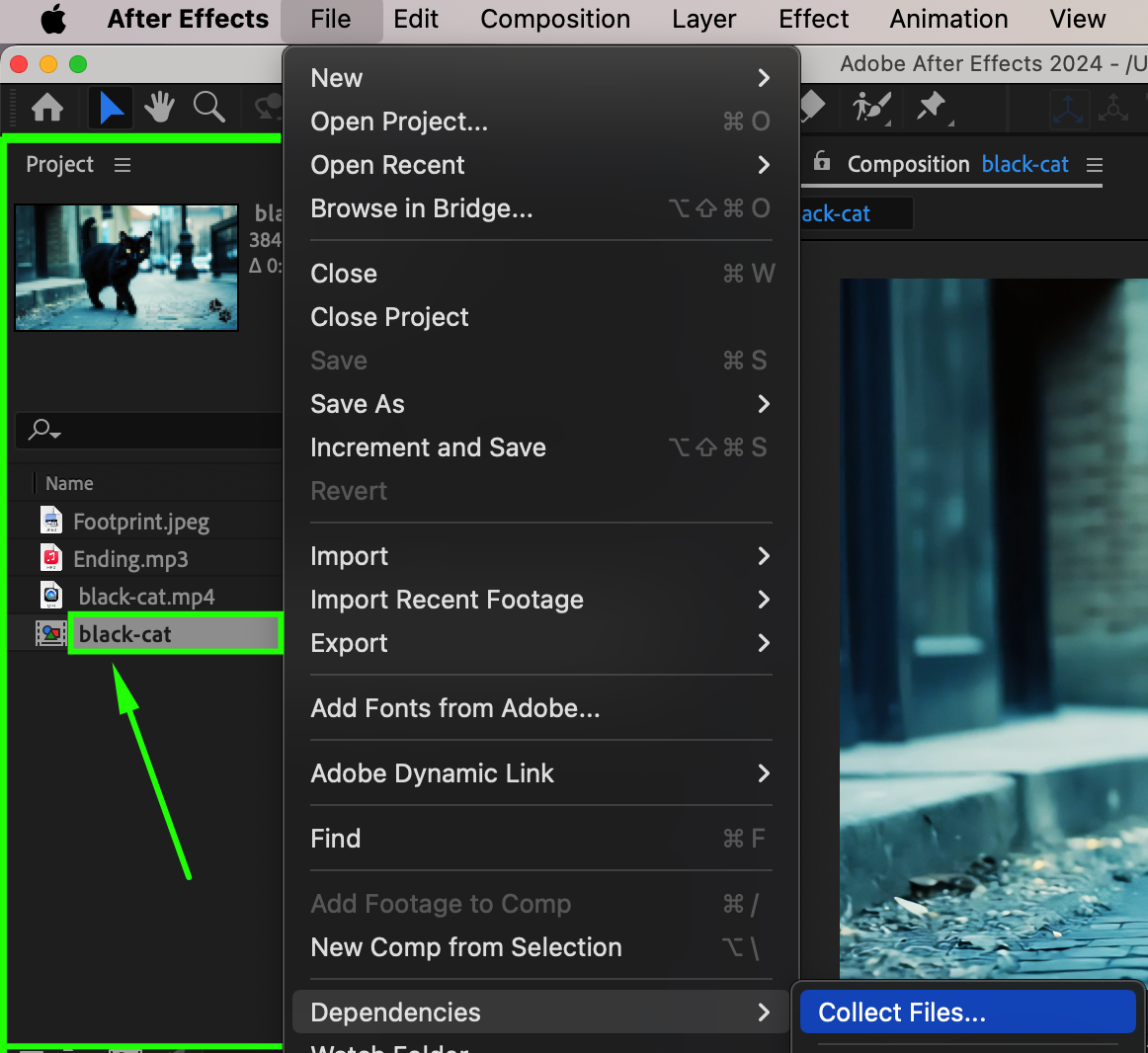Open the Animation menu
1148x1053 pixels.
click(948, 19)
